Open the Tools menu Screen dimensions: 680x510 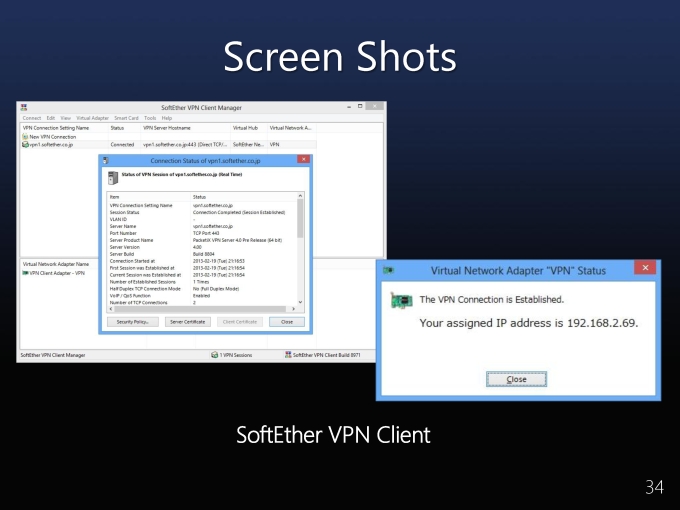pyautogui.click(x=150, y=118)
